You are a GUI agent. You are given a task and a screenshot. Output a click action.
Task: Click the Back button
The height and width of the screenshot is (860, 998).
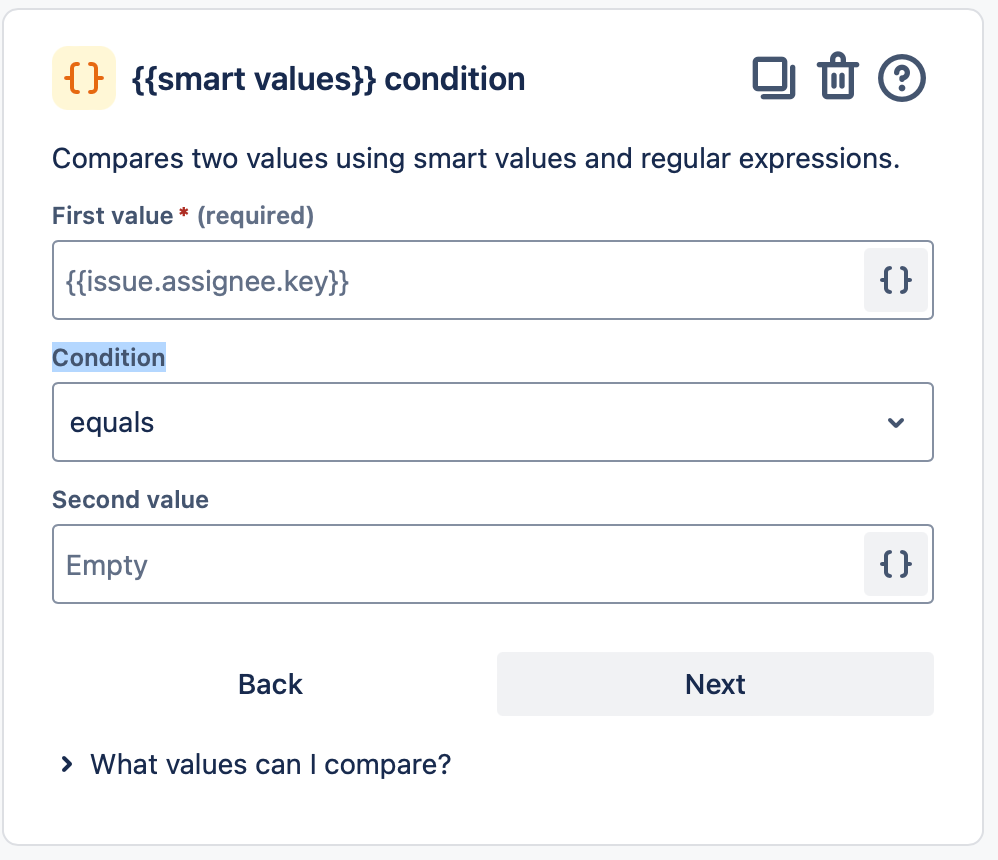click(x=269, y=684)
